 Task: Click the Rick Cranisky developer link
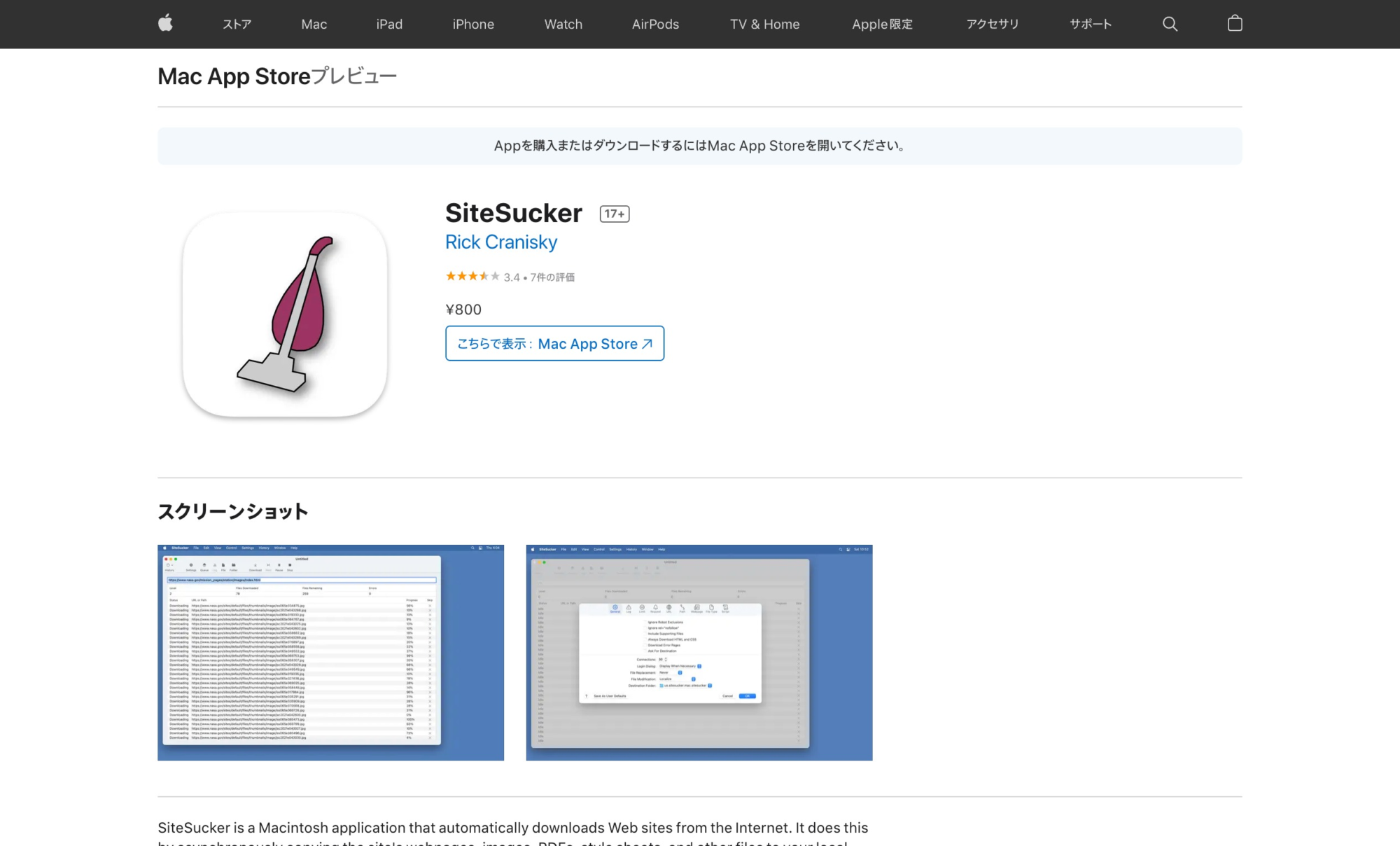point(501,242)
